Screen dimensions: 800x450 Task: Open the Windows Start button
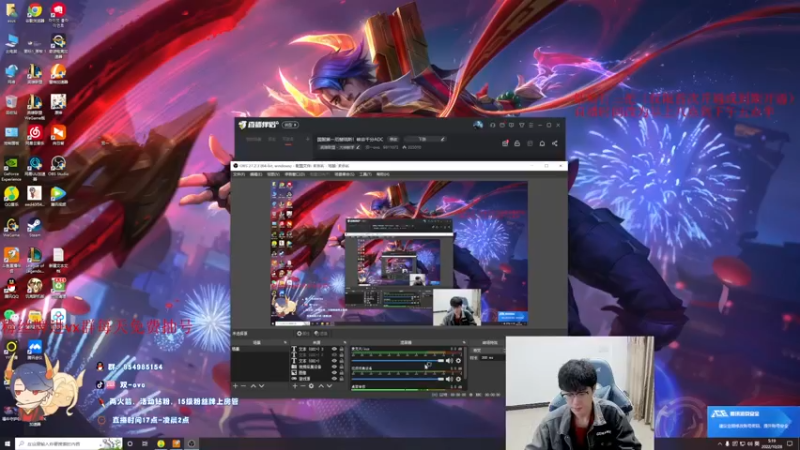click(7, 444)
